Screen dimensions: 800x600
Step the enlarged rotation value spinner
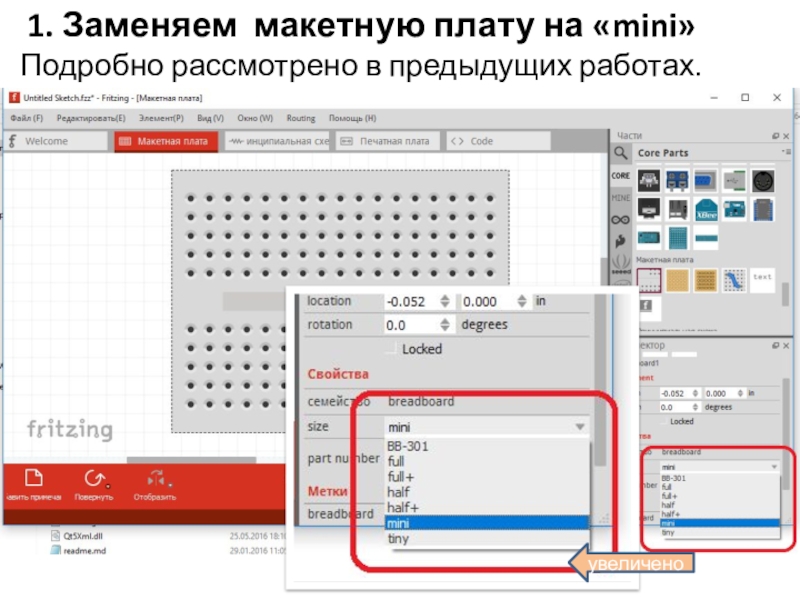445,324
